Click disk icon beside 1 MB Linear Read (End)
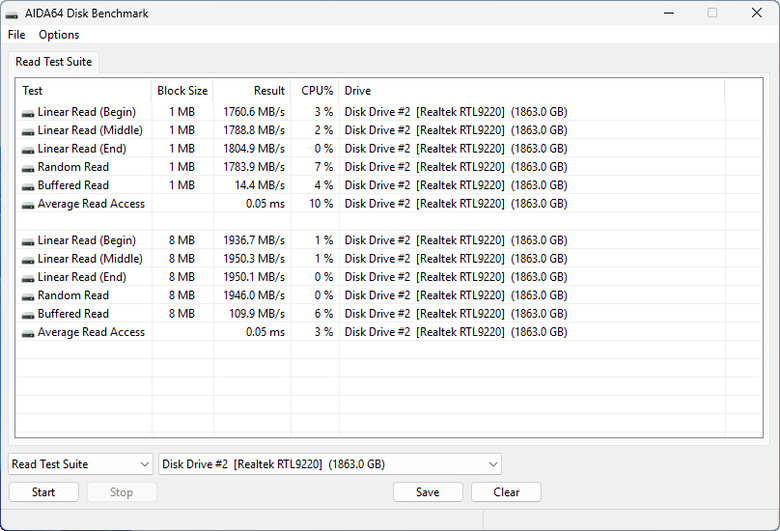The height and width of the screenshot is (531, 780). click(x=28, y=150)
